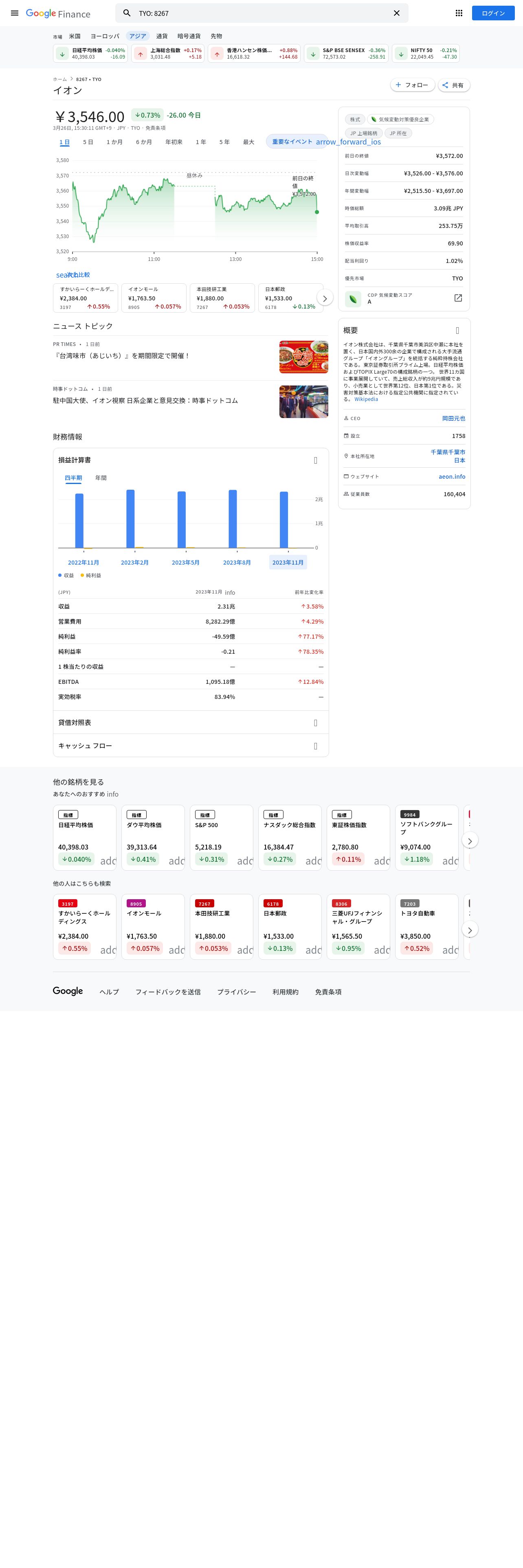Screen dimensions: 523x1568
Task: Open the Wikipedia source link
Action: (366, 399)
